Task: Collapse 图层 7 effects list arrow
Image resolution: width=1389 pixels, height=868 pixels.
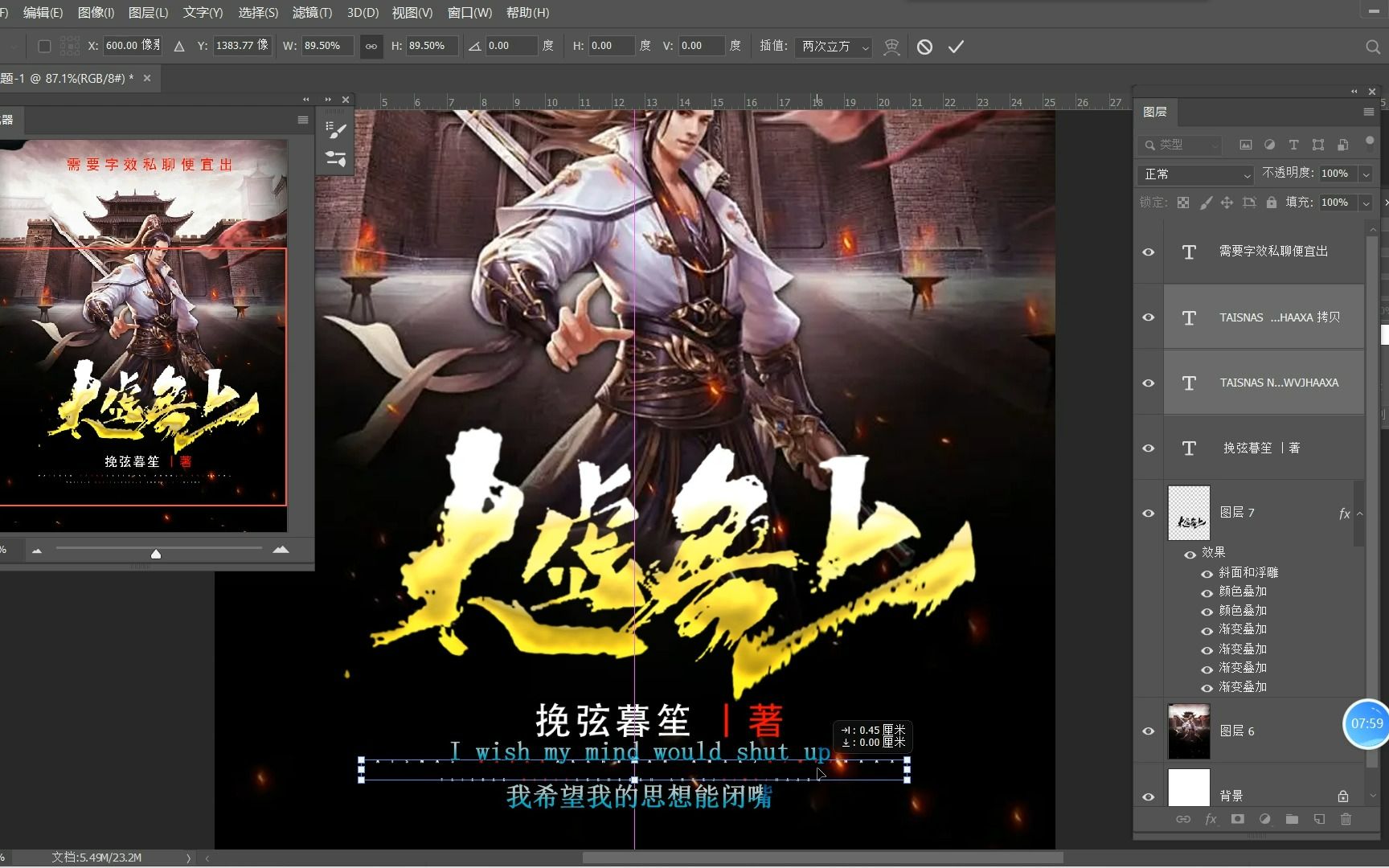Action: pos(1360,514)
